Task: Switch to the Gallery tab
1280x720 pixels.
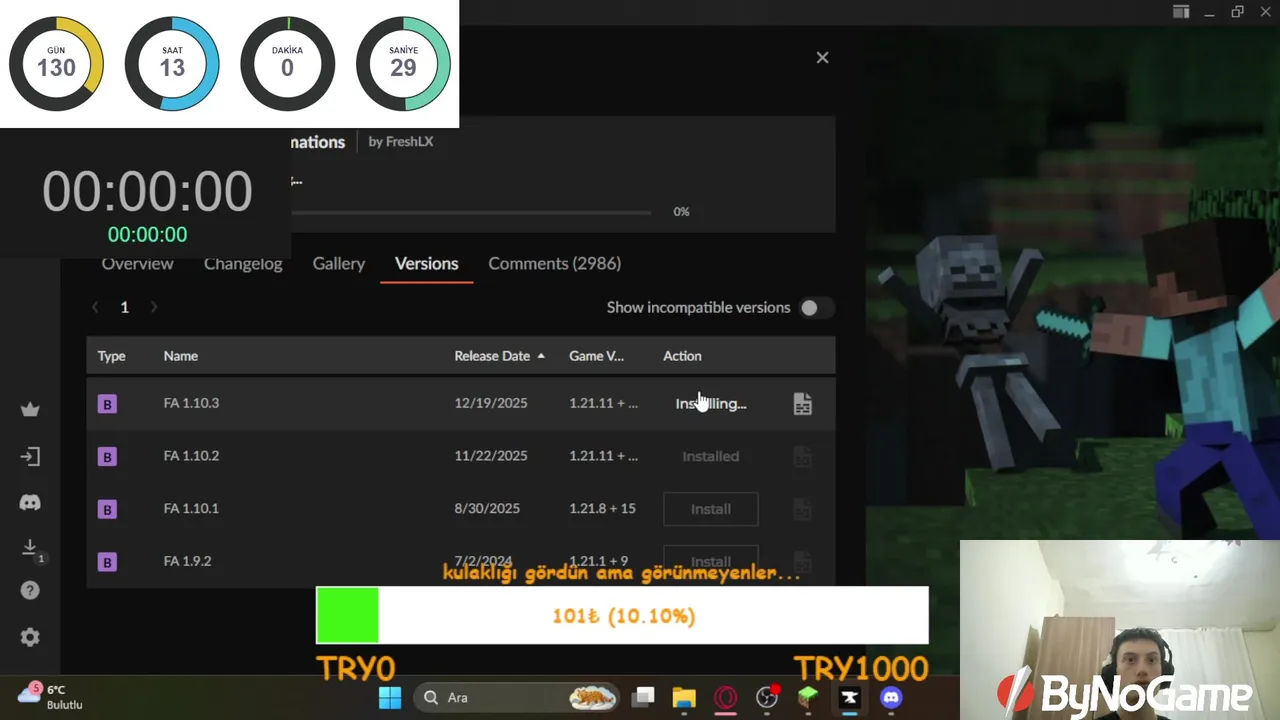Action: pyautogui.click(x=338, y=264)
